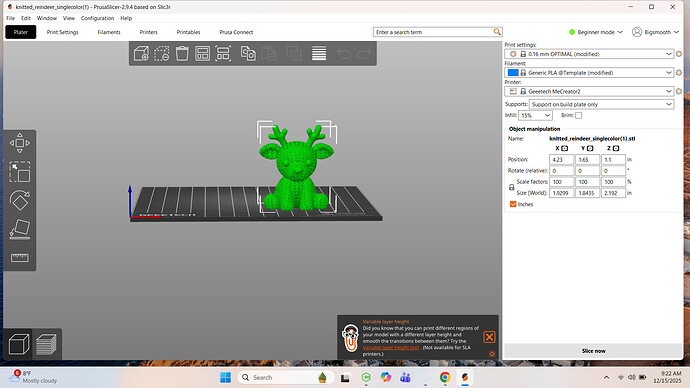This screenshot has width=690, height=388.
Task: Toggle Y axis mirror button
Action: (590, 148)
